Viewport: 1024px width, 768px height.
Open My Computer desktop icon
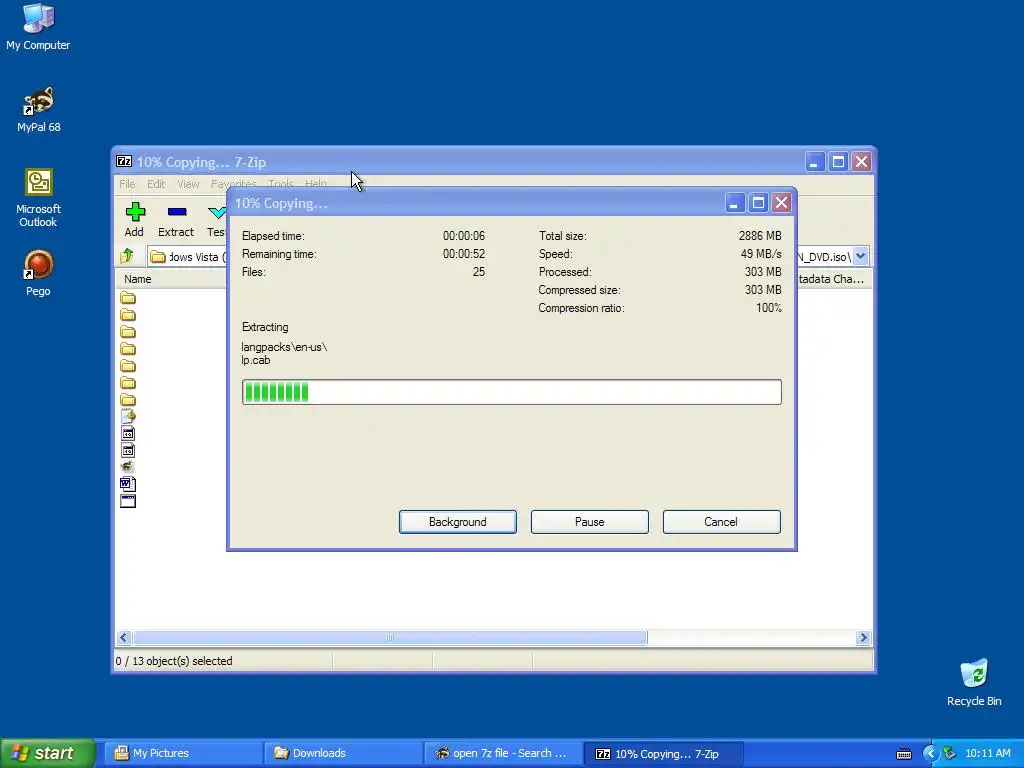click(38, 27)
